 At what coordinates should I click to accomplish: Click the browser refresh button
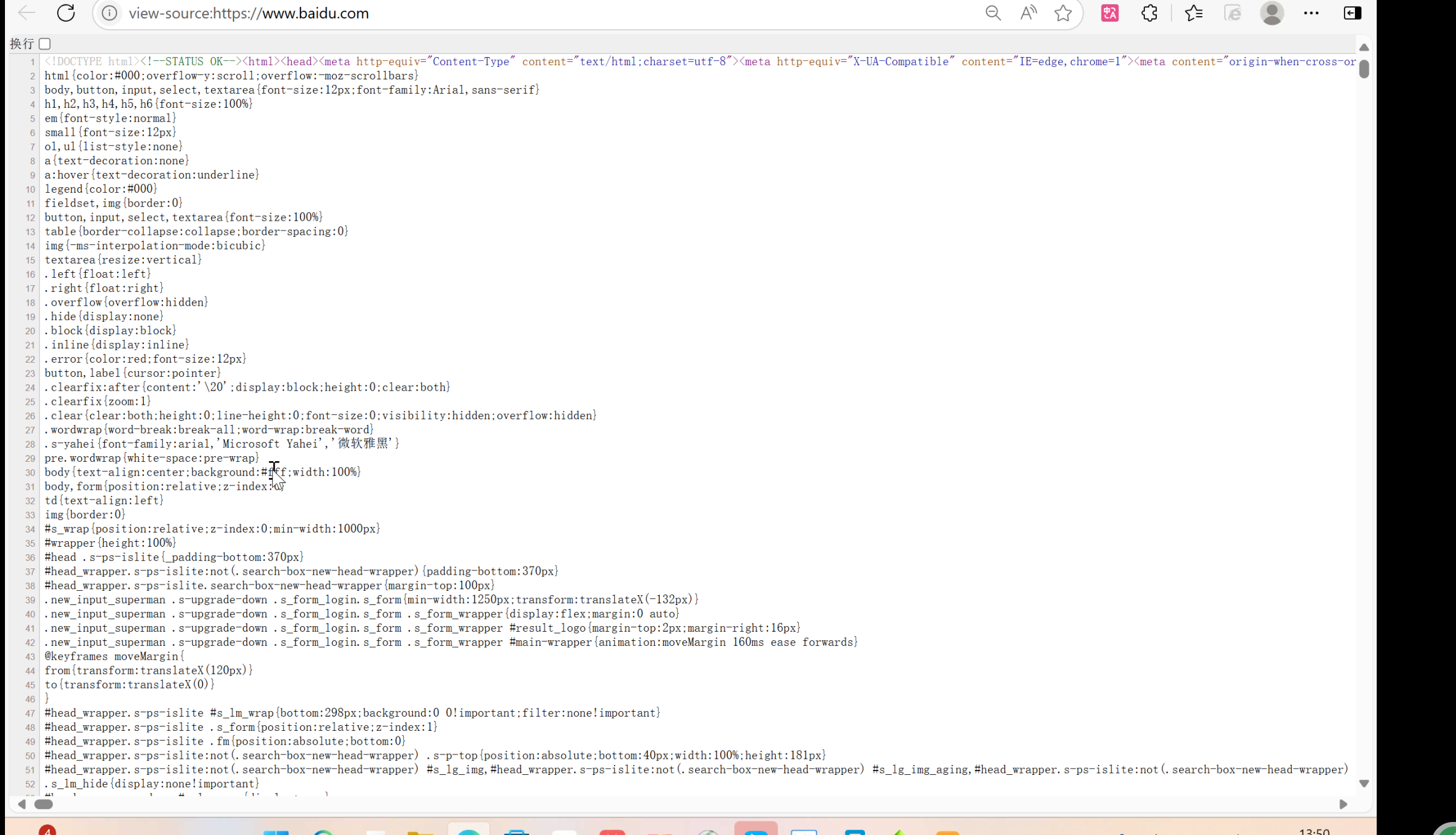pos(66,13)
